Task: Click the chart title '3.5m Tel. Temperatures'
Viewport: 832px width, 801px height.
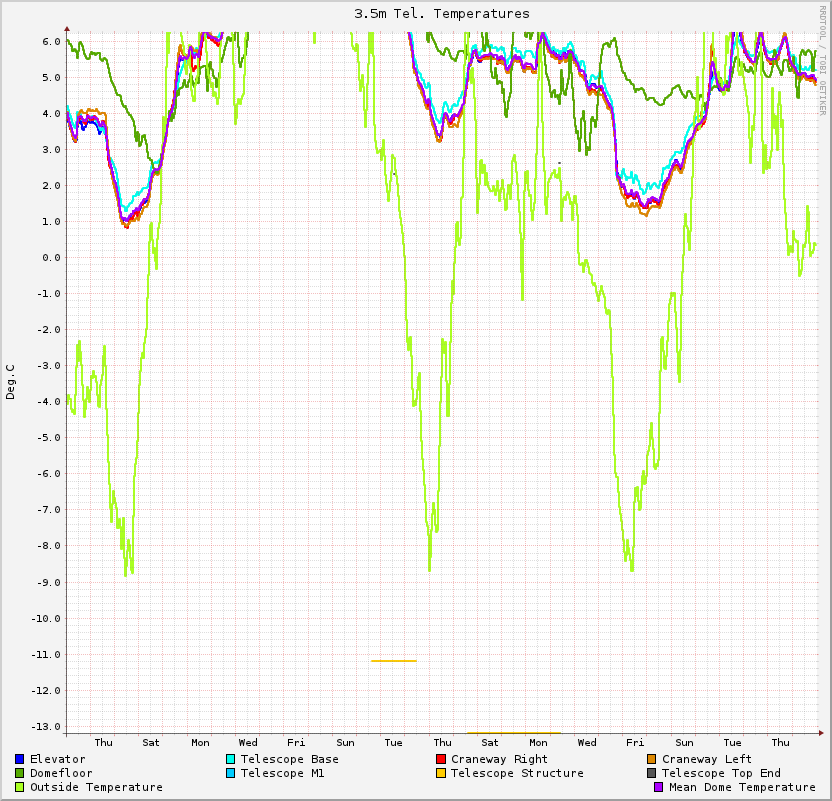Action: coord(442,14)
